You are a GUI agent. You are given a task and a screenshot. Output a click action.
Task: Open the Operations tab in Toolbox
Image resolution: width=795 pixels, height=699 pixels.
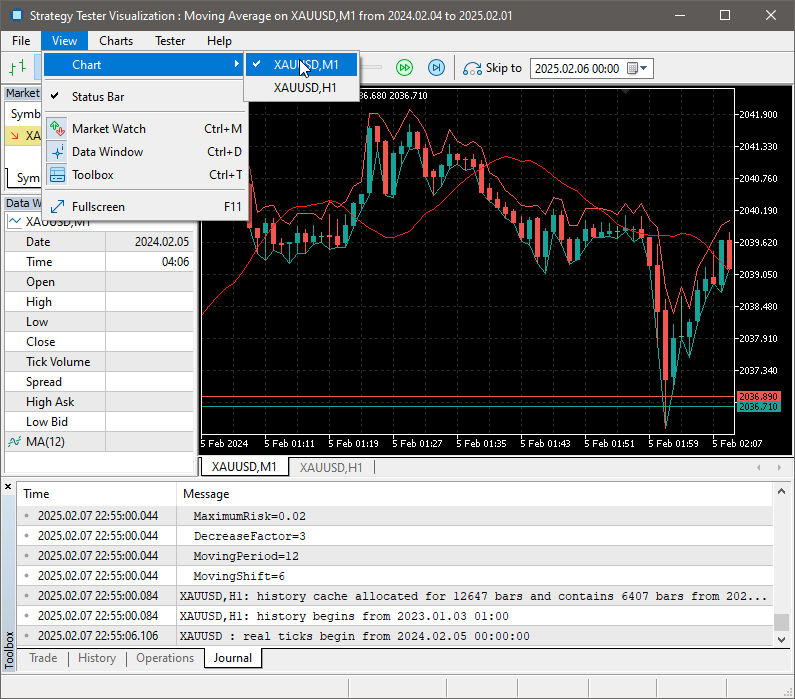(x=165, y=658)
